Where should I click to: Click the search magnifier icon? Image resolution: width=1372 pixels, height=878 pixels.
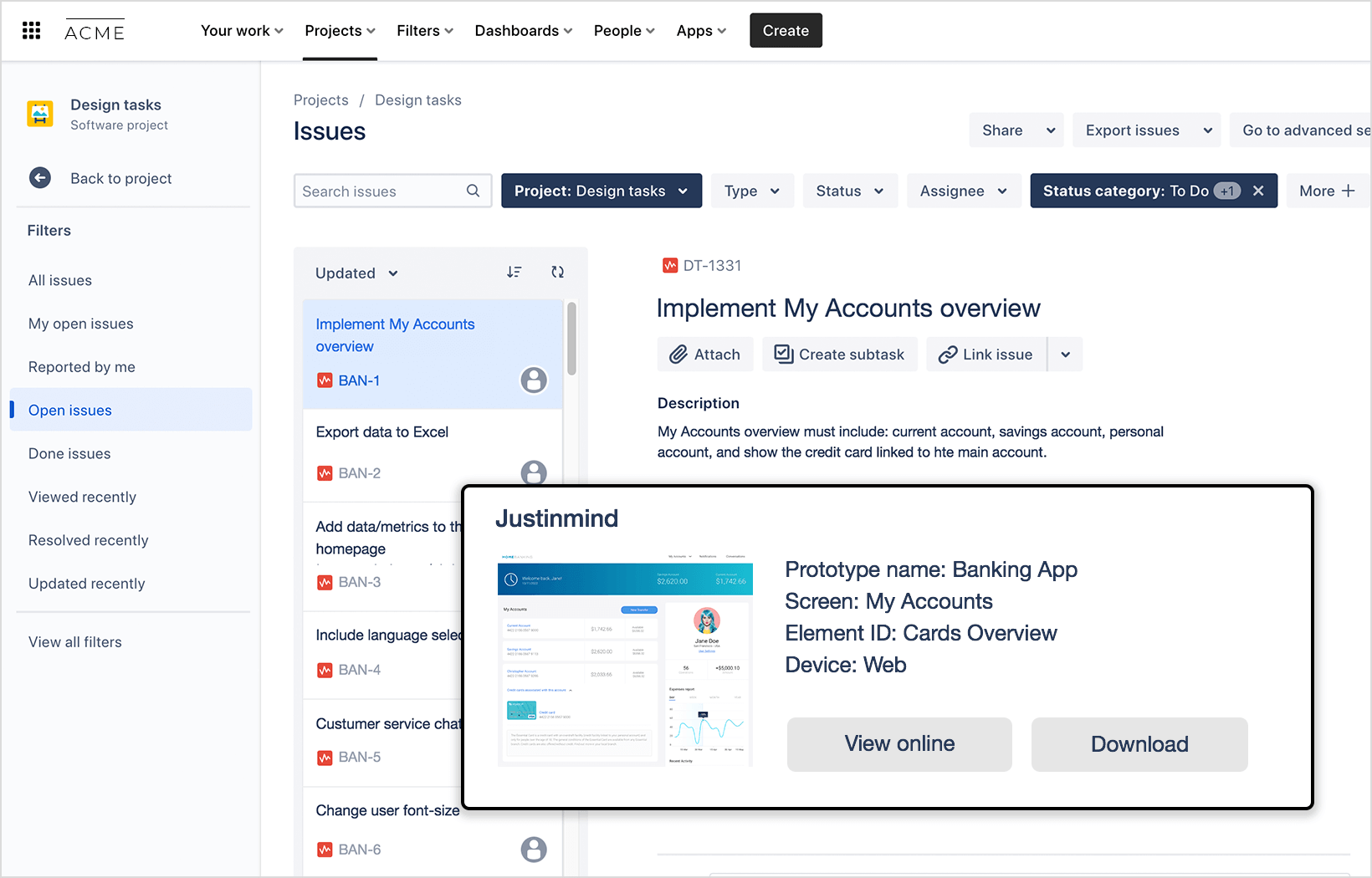473,191
